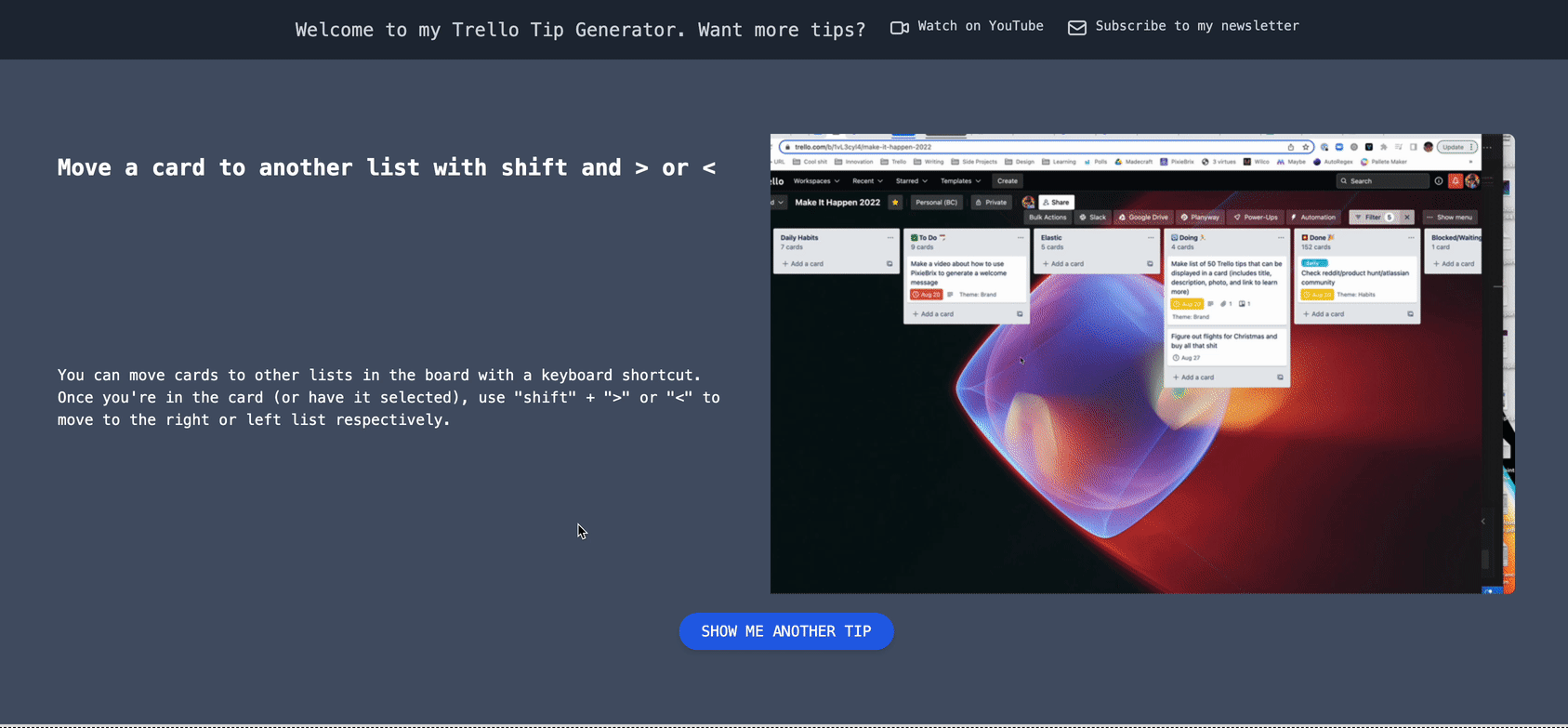Screen dimensions: 1568x728
Task: Open the Starred dropdown in Trello's top bar
Action: [911, 181]
